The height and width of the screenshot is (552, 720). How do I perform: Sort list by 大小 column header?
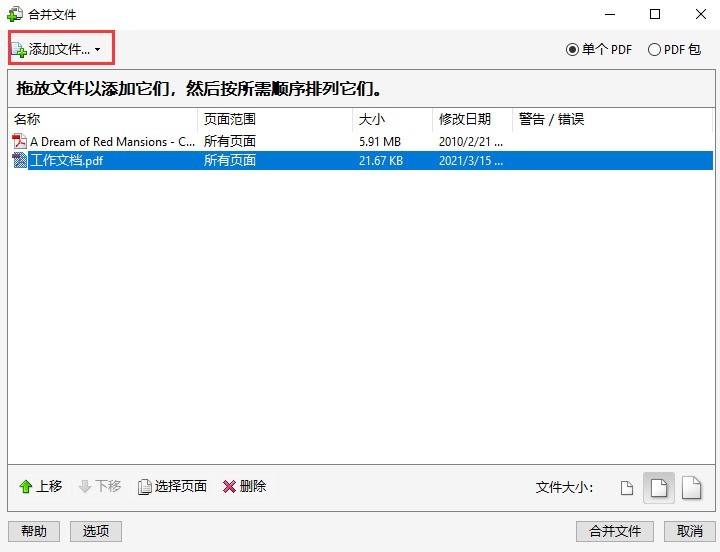[x=393, y=119]
